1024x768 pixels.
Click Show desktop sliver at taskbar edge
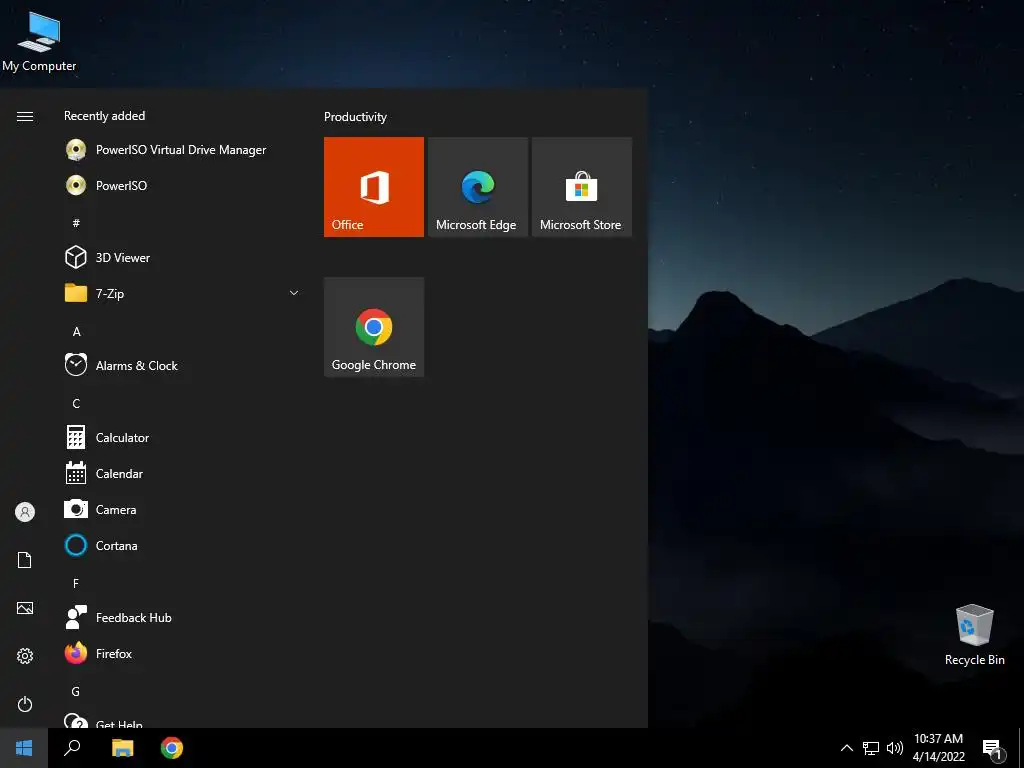[1021, 748]
